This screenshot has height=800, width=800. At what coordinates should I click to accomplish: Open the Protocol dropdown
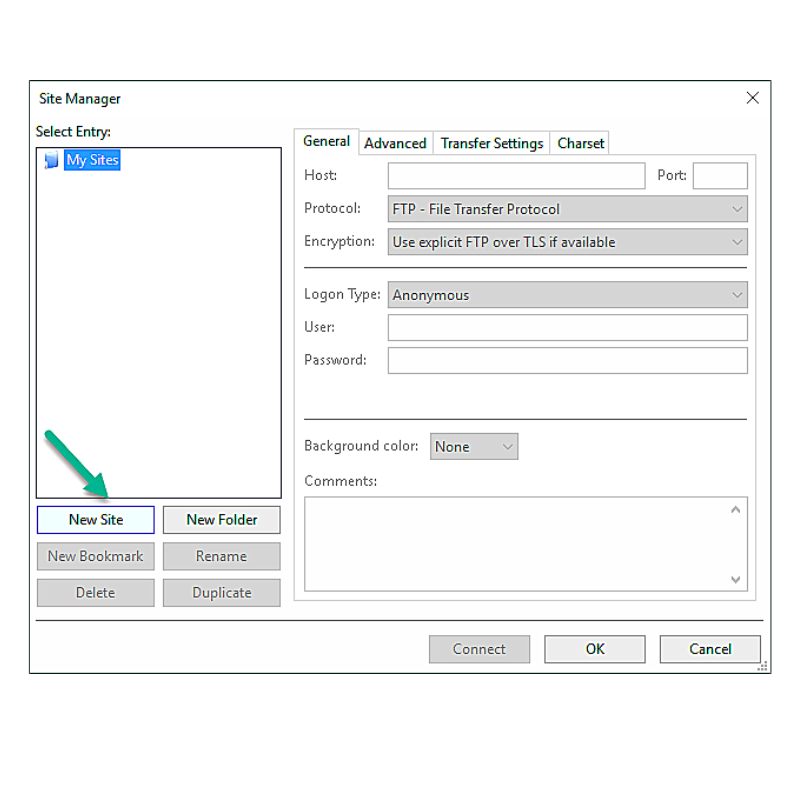pyautogui.click(x=737, y=209)
